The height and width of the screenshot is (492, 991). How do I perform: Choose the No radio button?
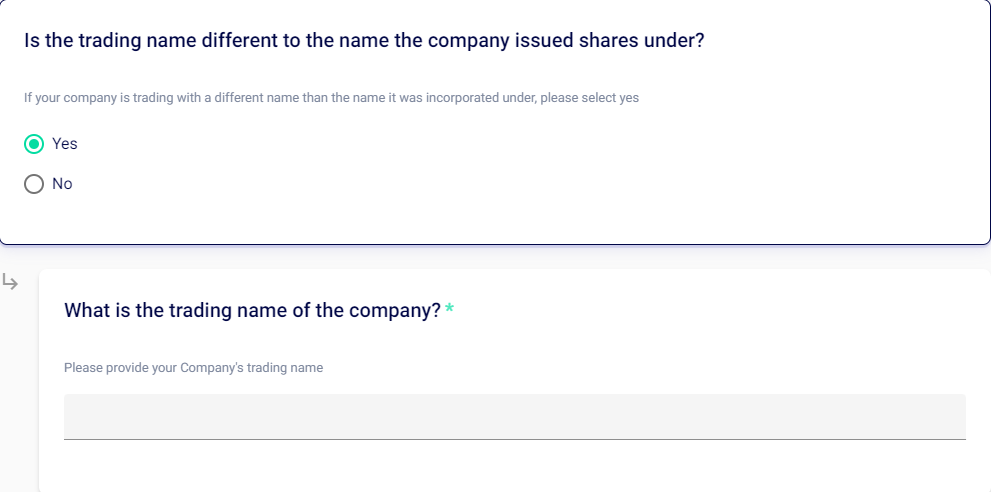pyautogui.click(x=34, y=184)
